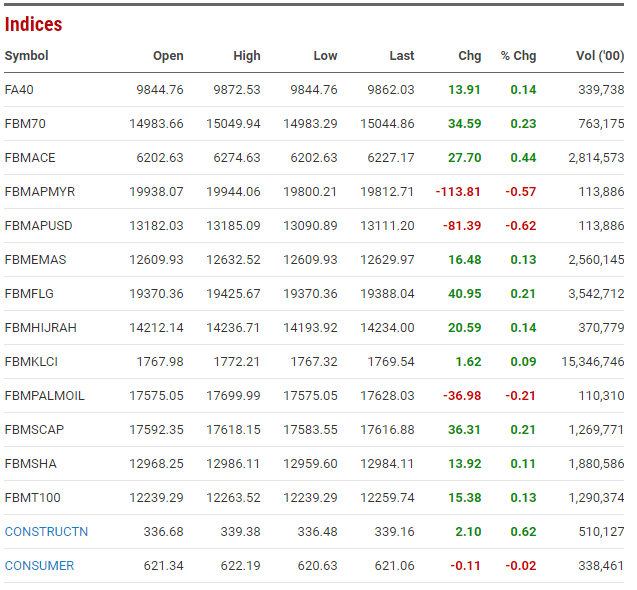Click FA40 last value 9862.03
637x590 pixels.
pos(391,89)
